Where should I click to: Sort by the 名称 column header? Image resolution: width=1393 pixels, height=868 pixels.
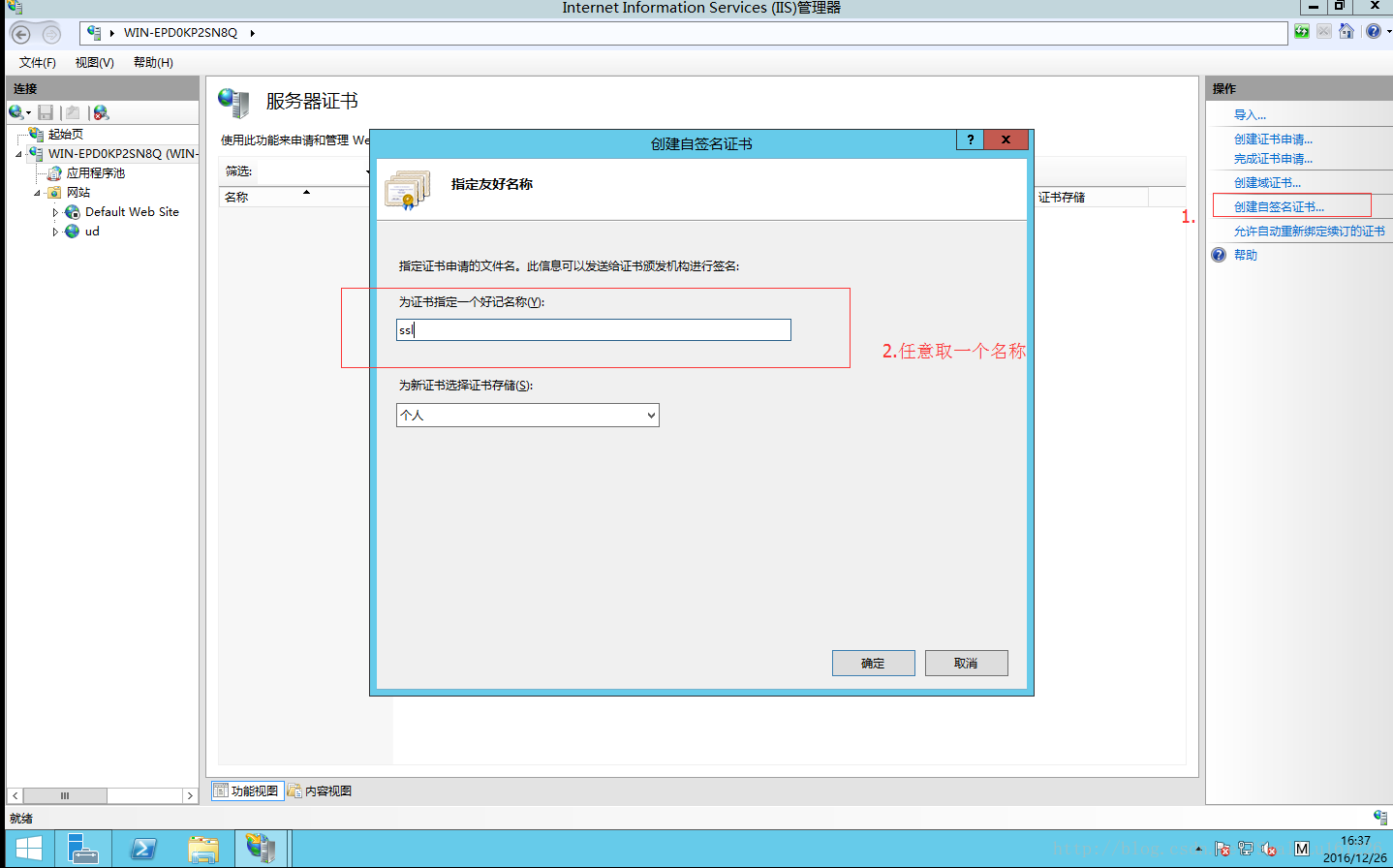click(x=295, y=197)
